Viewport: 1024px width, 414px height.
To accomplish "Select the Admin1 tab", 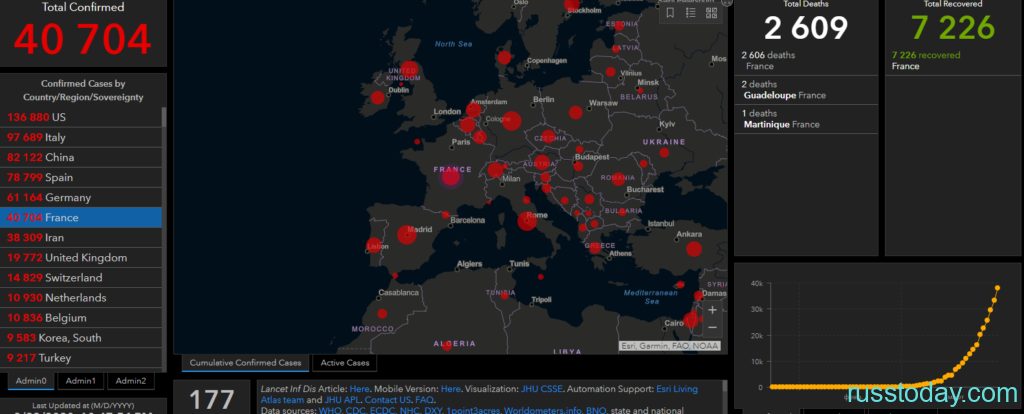I will coord(81,381).
